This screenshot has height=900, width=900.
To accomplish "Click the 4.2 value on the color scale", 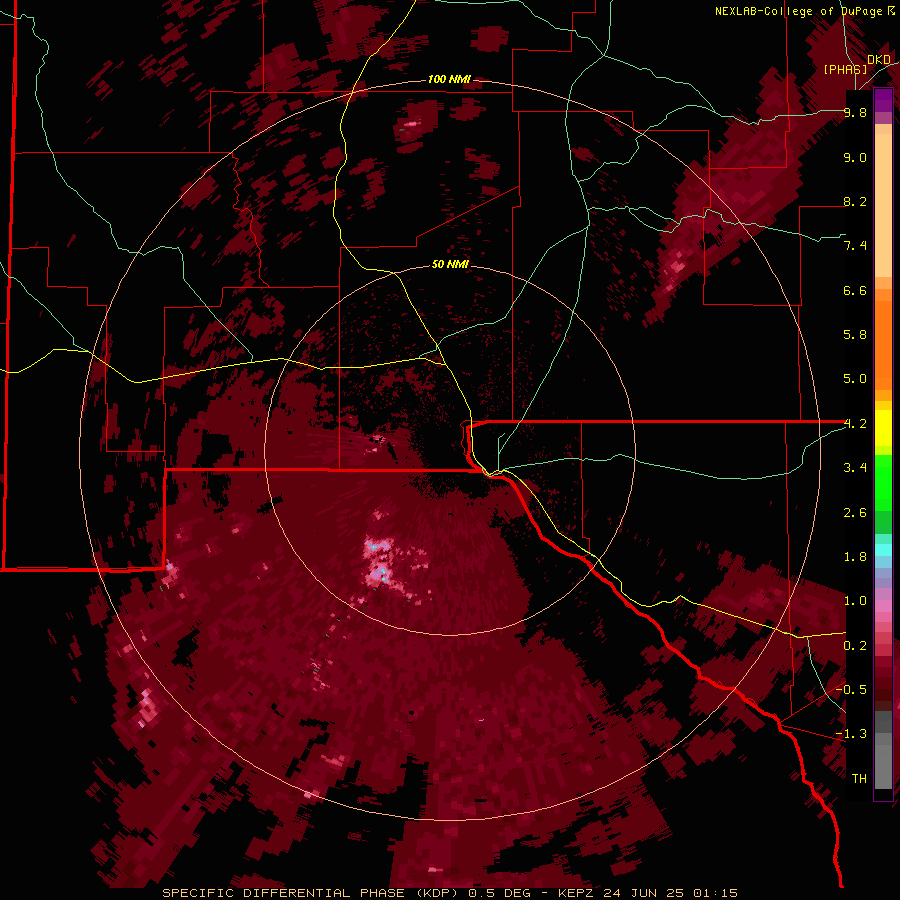I will tap(855, 424).
